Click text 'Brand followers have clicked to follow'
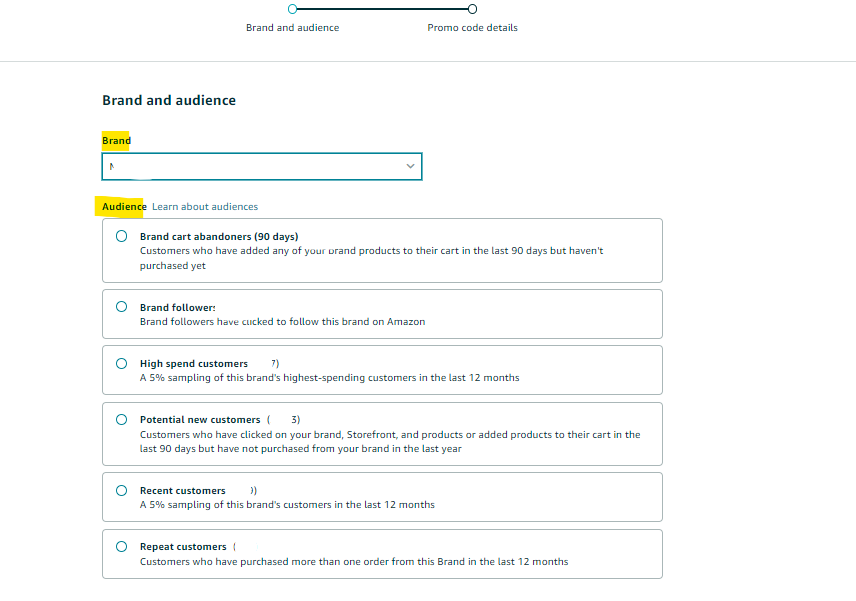The width and height of the screenshot is (856, 601). pos(213,322)
